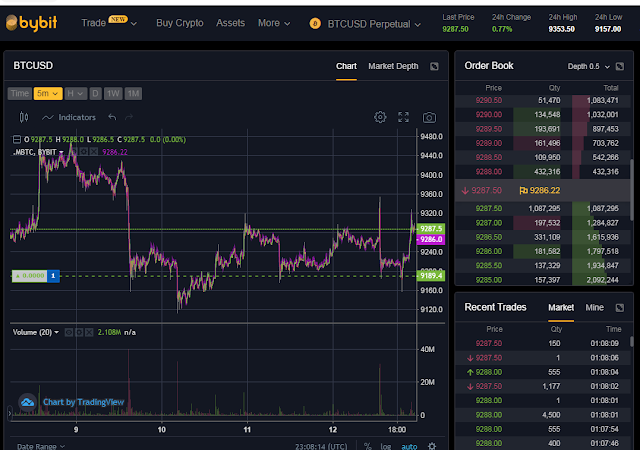The height and width of the screenshot is (450, 640).
Task: Enter fullscreen chart mode icon
Action: point(403,117)
